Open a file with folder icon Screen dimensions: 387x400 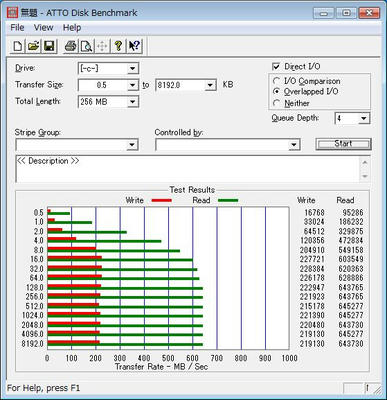pyautogui.click(x=33, y=46)
